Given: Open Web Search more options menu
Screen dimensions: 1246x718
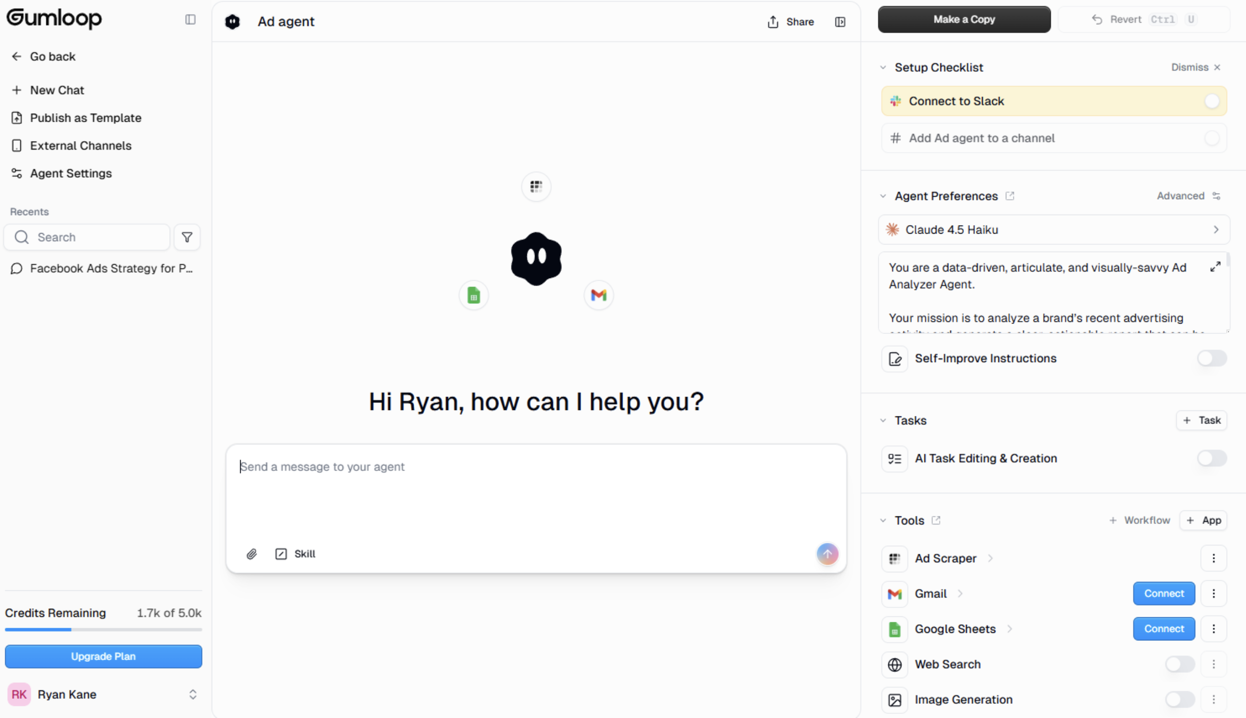Looking at the screenshot, I should 1214,664.
